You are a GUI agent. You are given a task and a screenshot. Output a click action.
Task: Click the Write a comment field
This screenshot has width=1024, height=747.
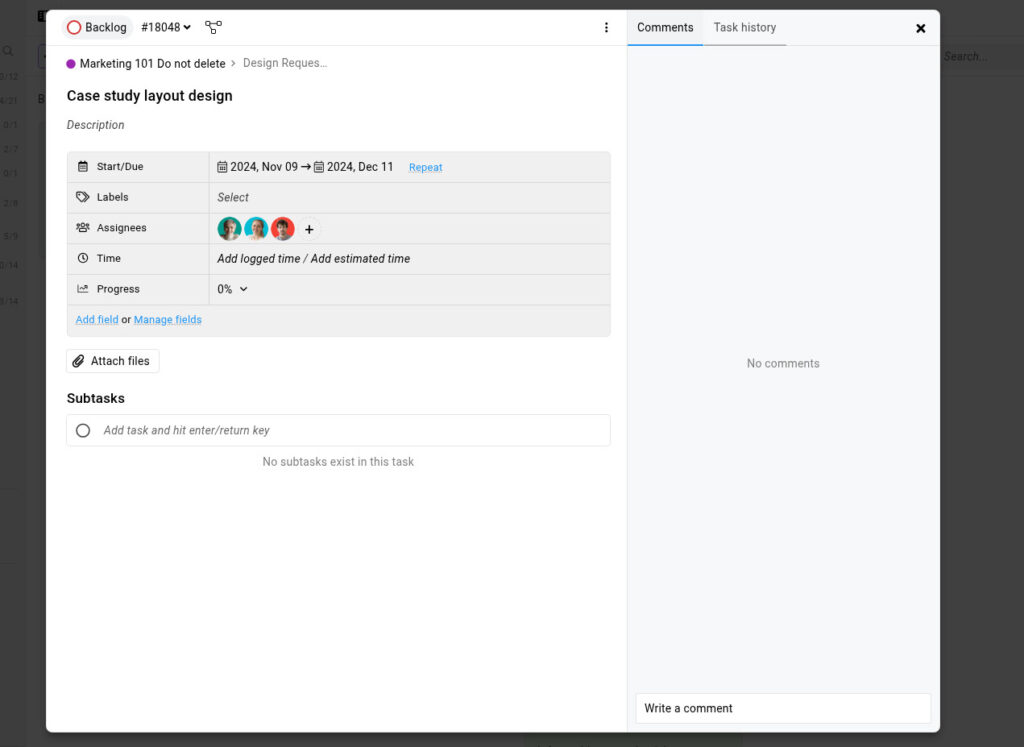tap(782, 708)
